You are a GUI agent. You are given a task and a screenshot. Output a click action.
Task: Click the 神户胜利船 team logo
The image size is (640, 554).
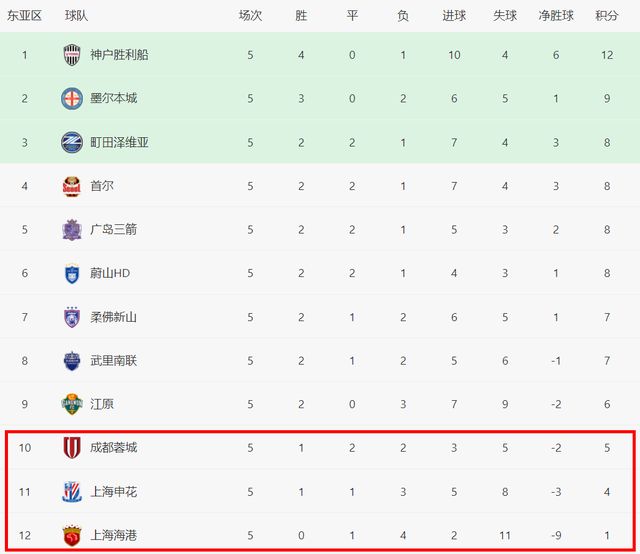coord(72,55)
